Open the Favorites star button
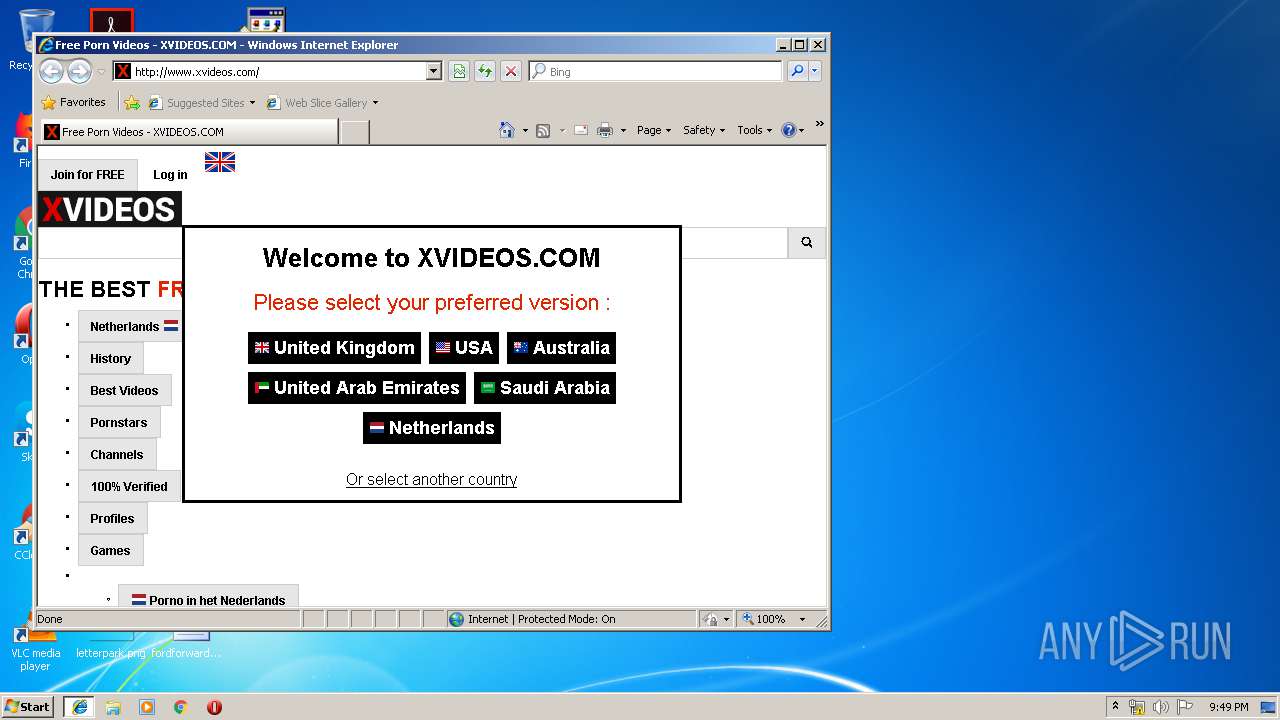This screenshot has height=720, width=1280. [73, 102]
